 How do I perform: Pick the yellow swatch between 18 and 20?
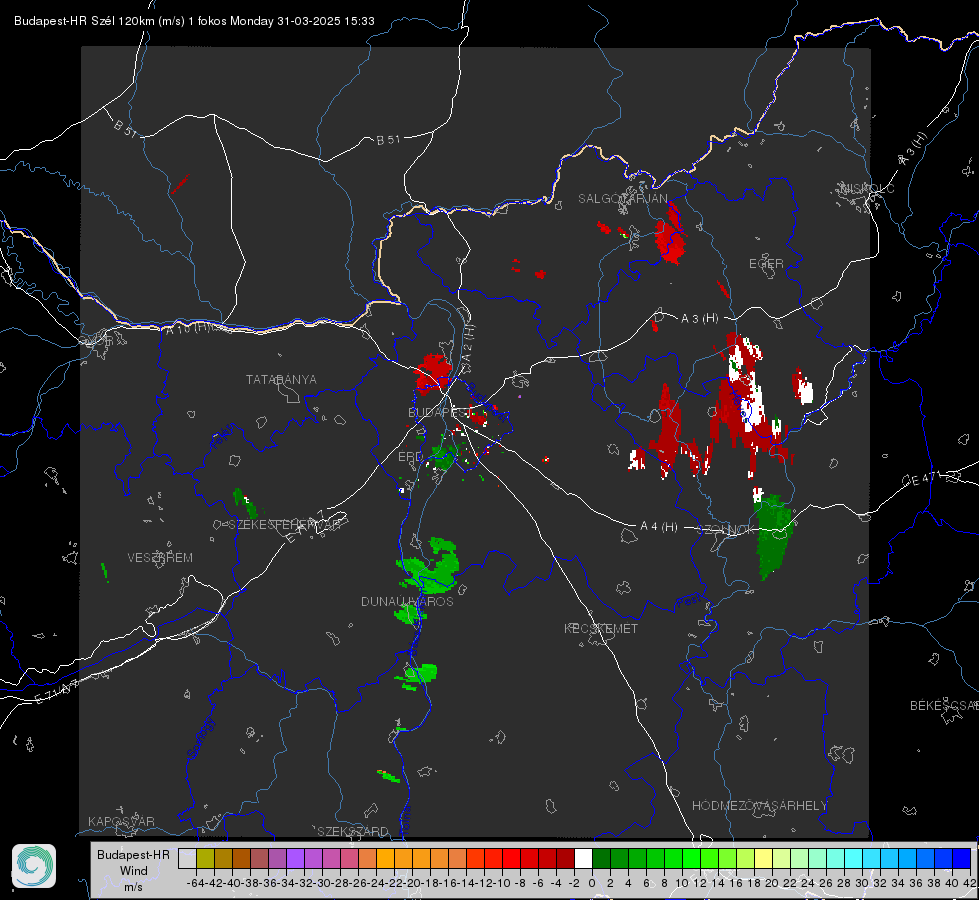tap(764, 859)
